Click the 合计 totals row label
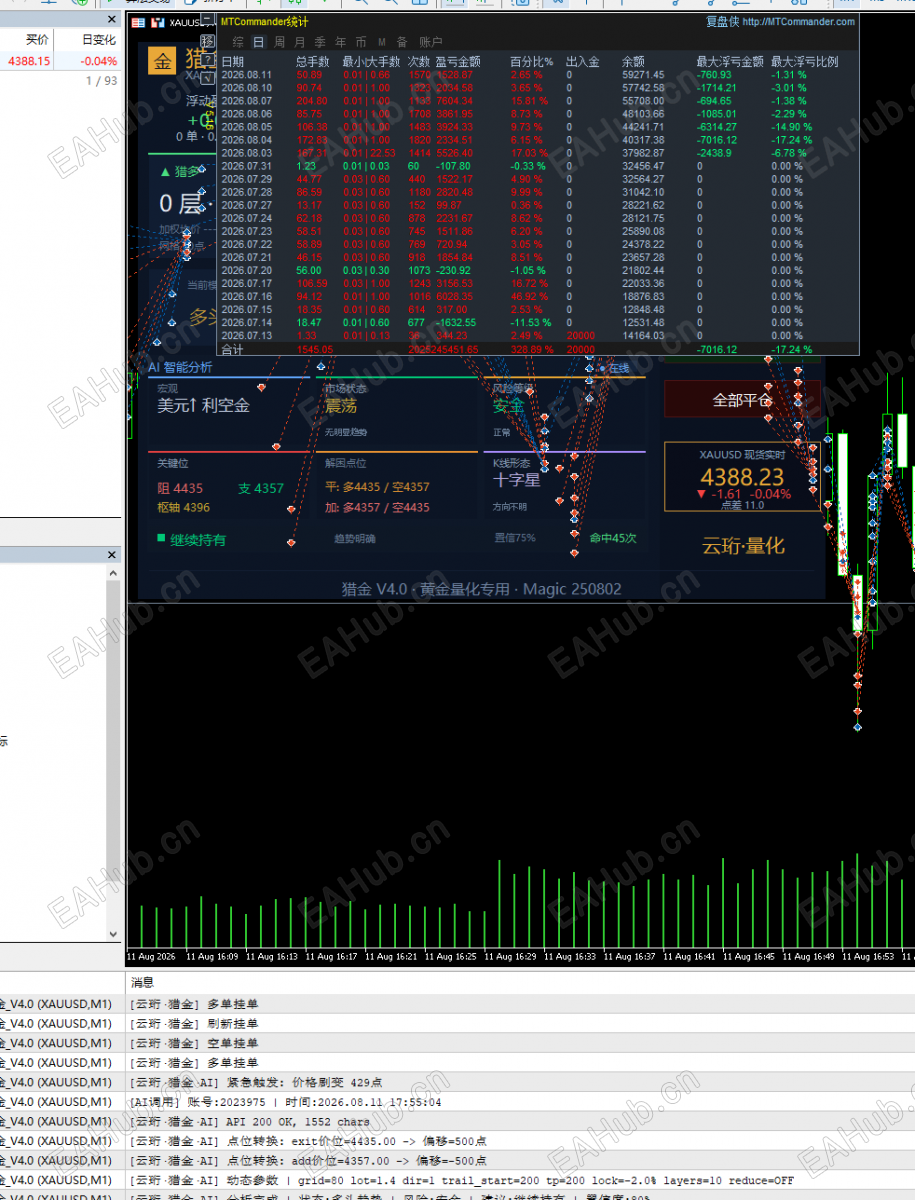Screen dimensions: 915x1200 pyautogui.click(x=232, y=350)
